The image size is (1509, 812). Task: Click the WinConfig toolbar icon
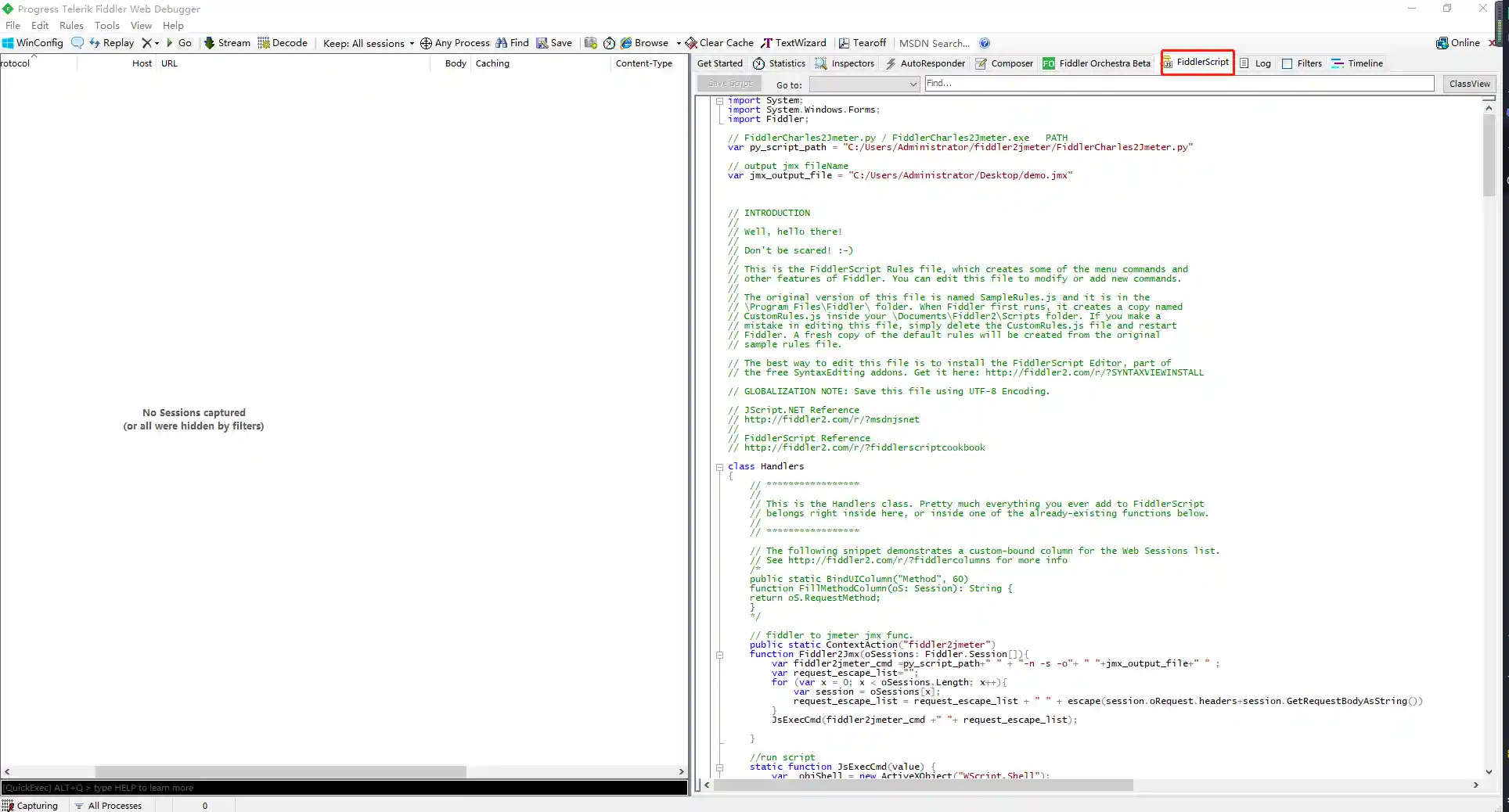9,43
